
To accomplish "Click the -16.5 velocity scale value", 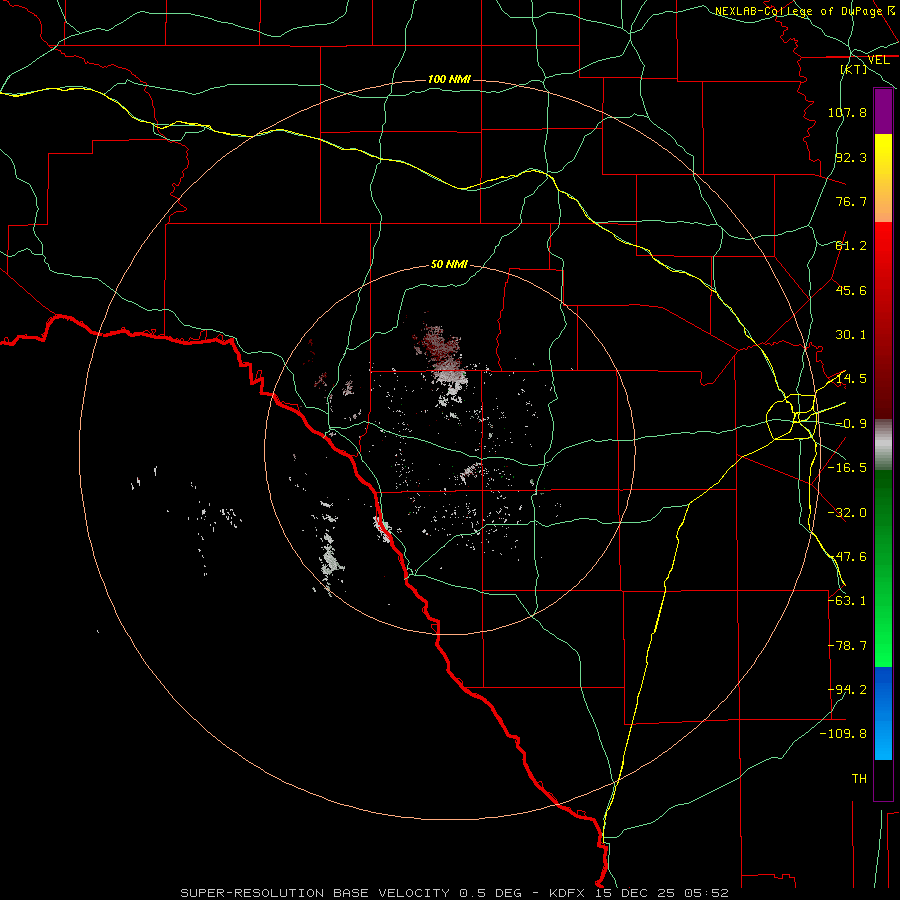I will coord(847,468).
